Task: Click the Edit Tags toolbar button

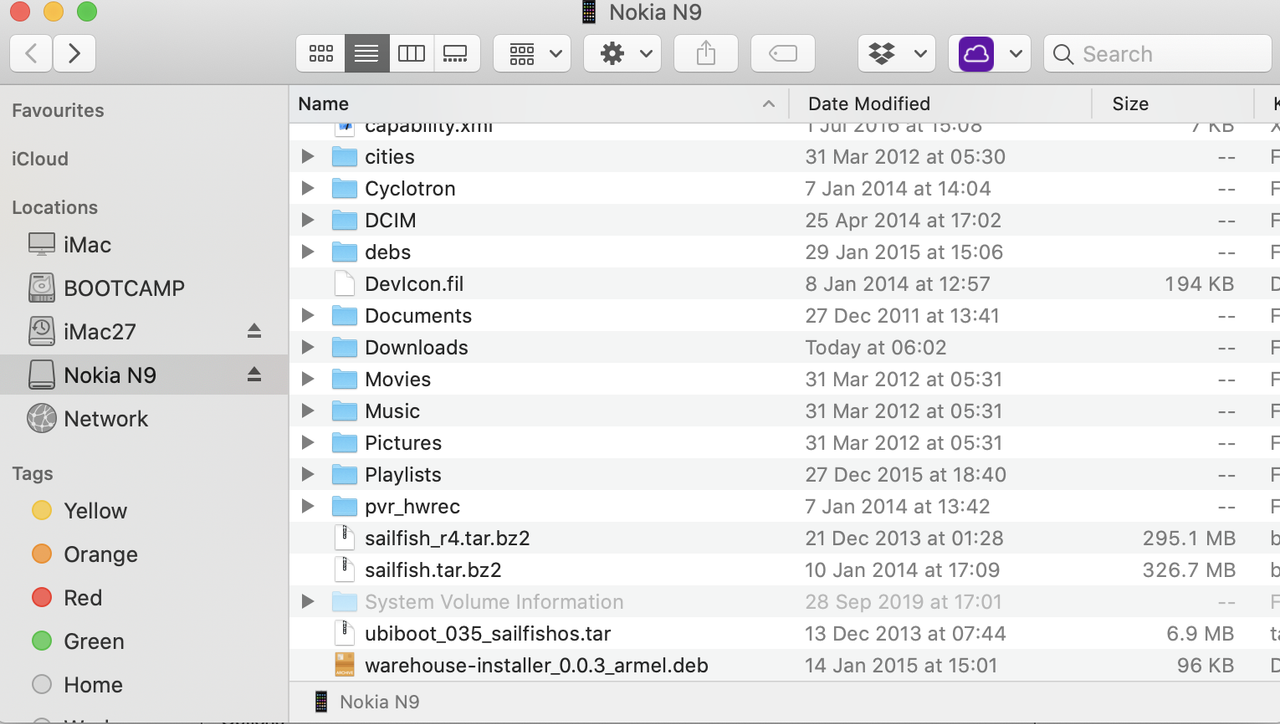Action: pos(783,54)
